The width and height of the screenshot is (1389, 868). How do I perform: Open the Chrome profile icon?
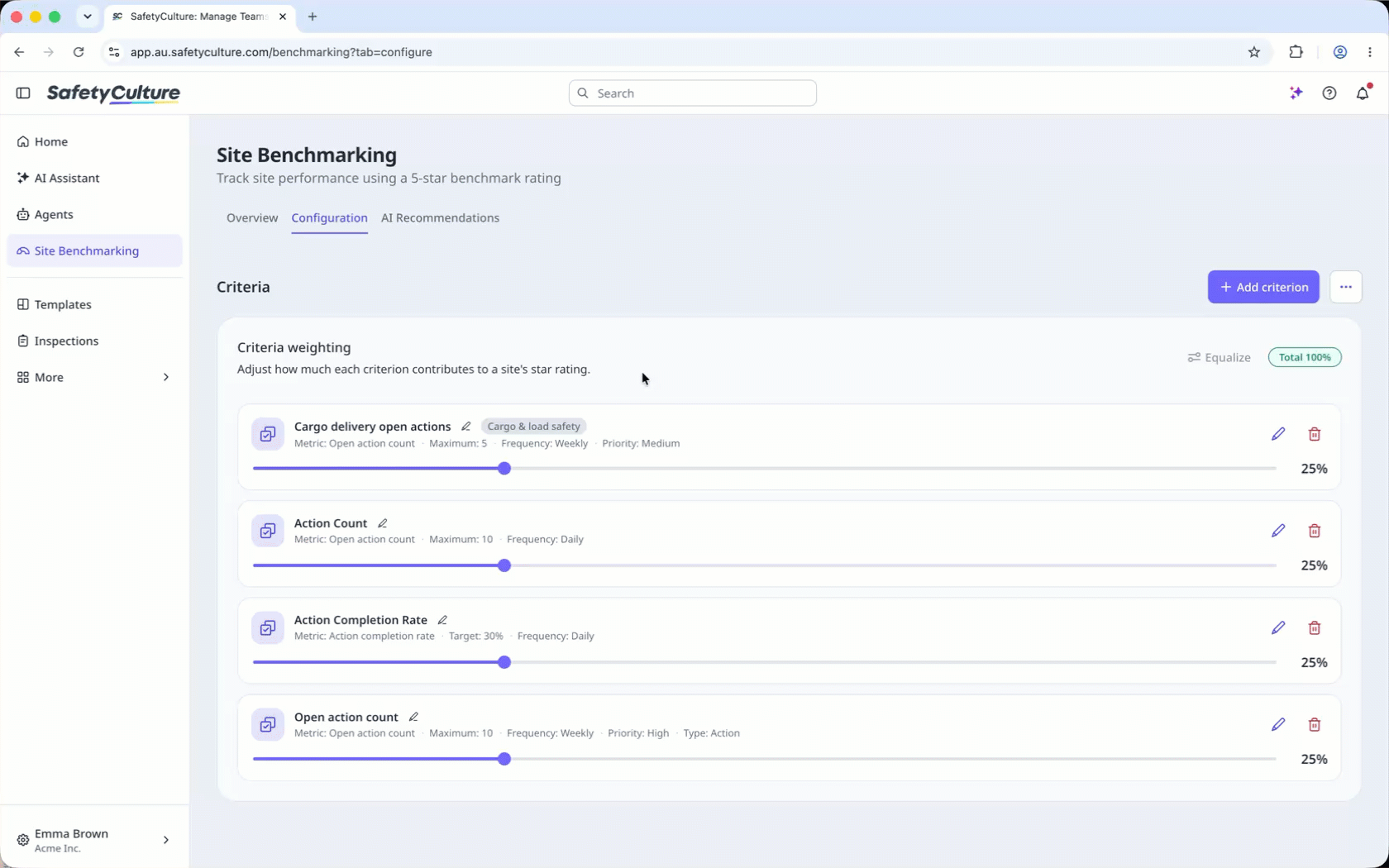pos(1340,52)
